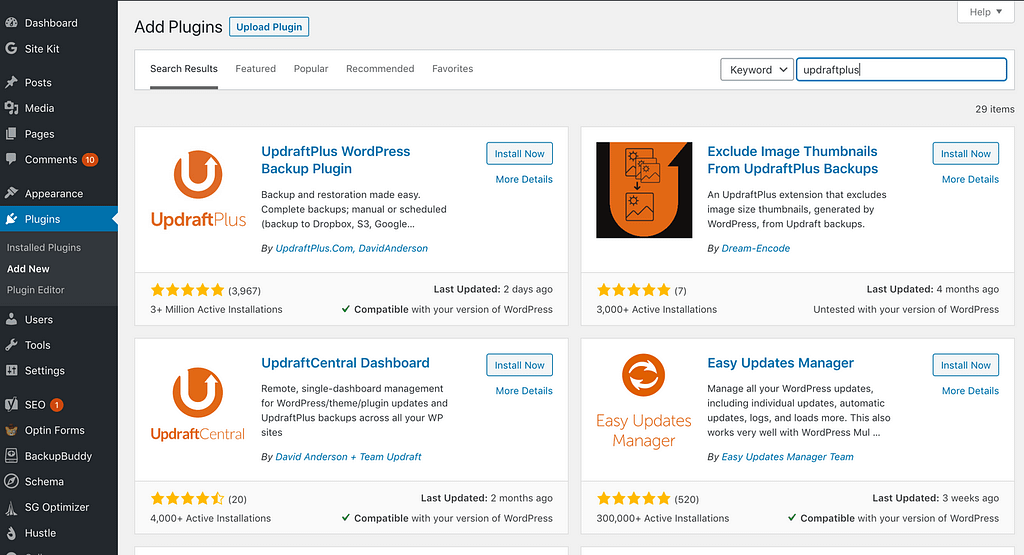
Task: Click the Media icon in sidebar
Action: tap(11, 108)
